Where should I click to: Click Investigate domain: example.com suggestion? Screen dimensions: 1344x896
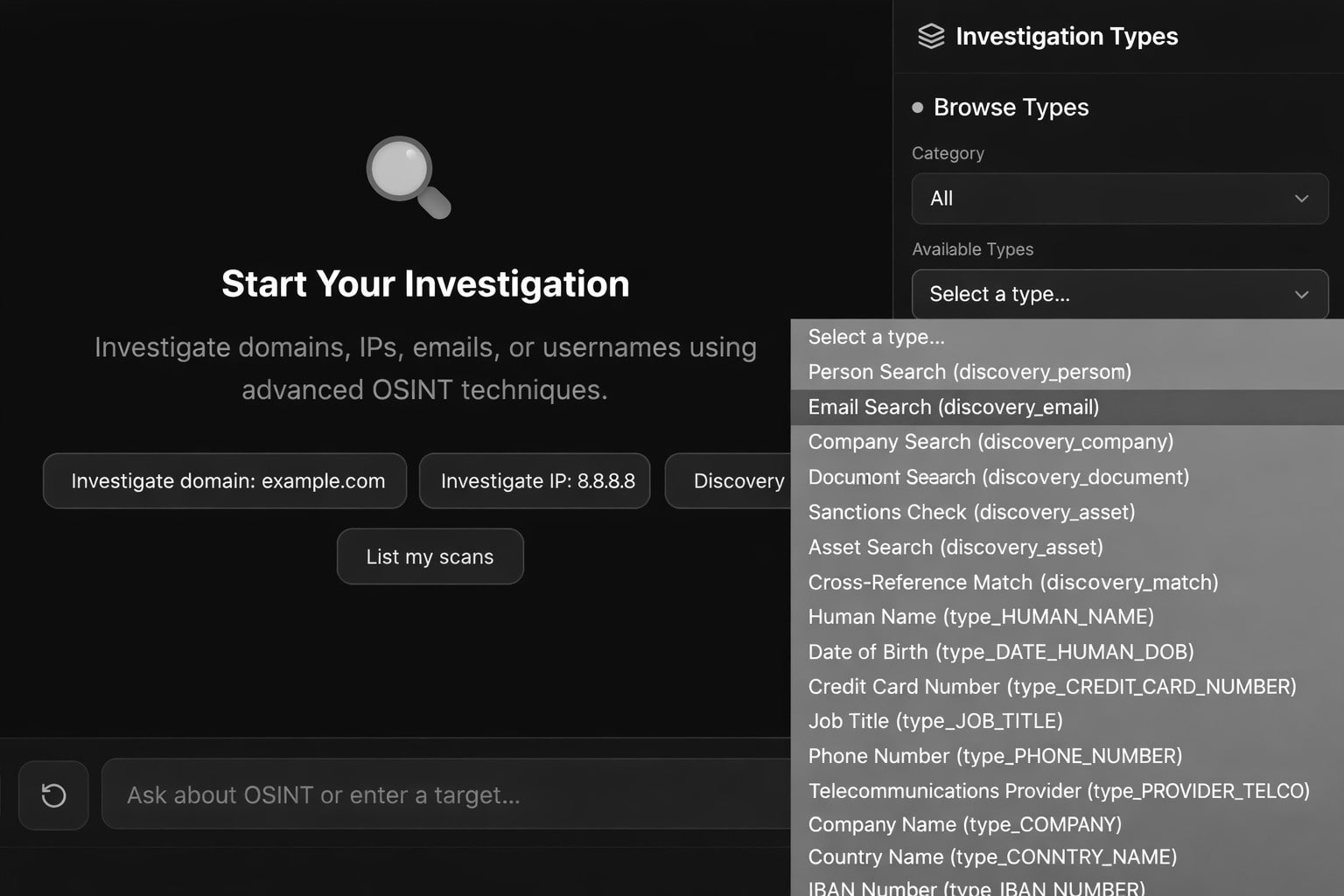tap(225, 481)
